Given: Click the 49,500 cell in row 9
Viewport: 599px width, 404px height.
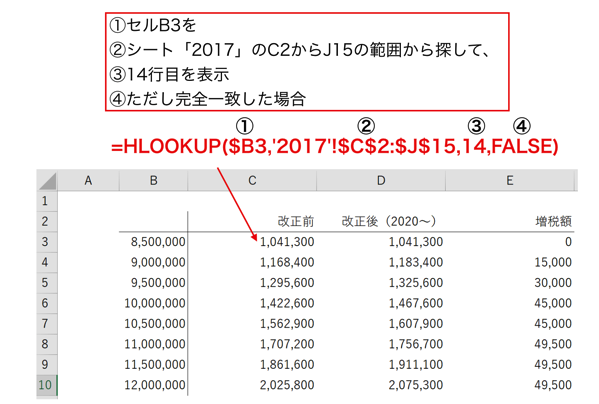Looking at the screenshot, I should click(x=510, y=365).
